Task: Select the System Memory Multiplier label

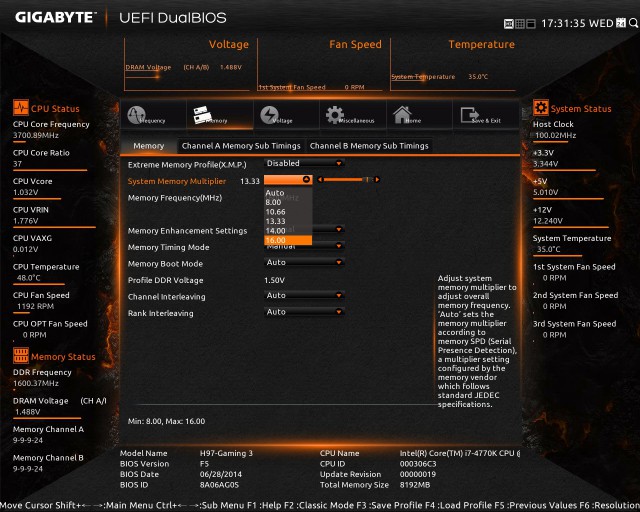Action: [177, 181]
